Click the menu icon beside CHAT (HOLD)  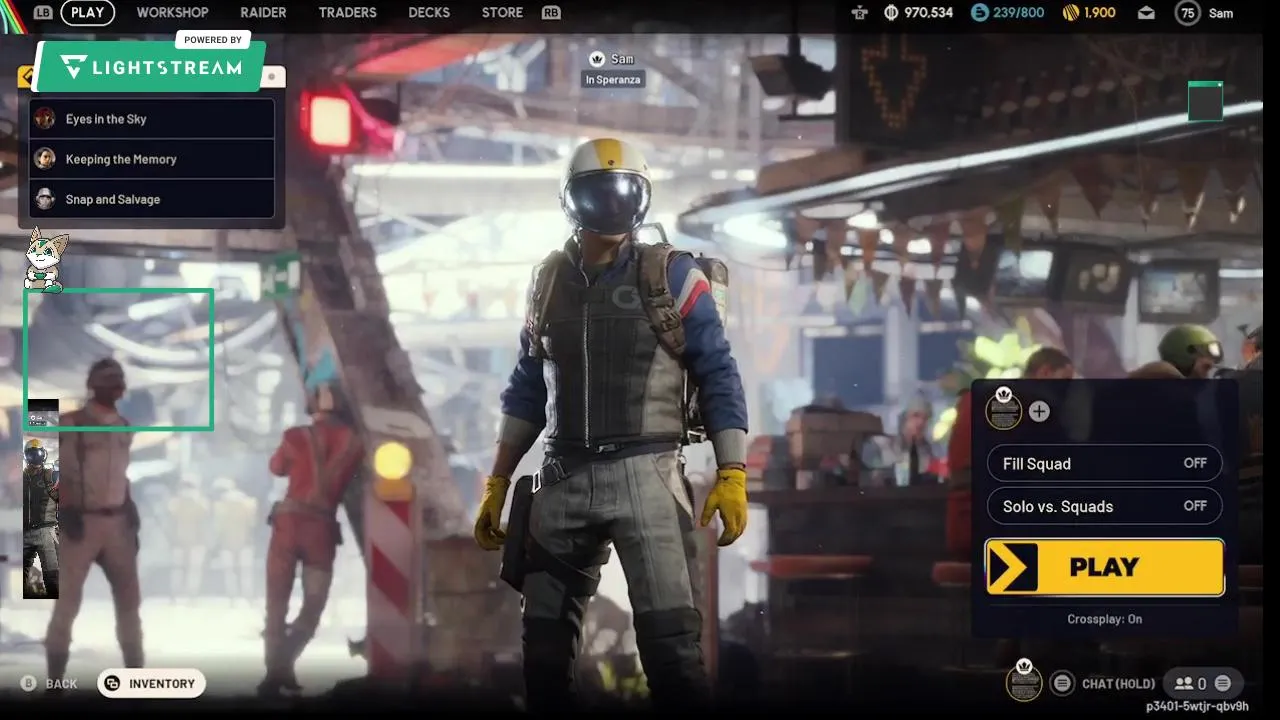[1062, 683]
